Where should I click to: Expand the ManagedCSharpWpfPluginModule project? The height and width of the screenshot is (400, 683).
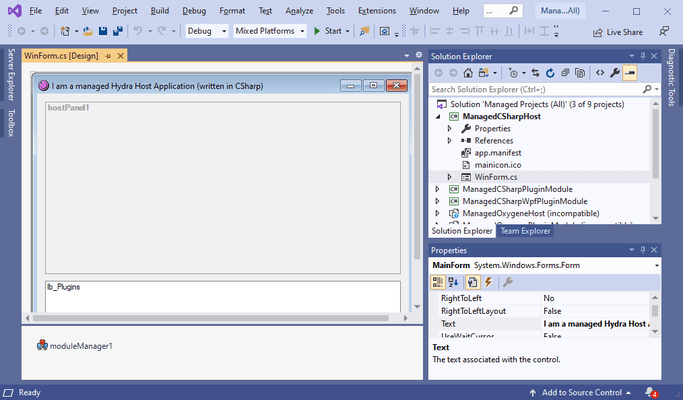(438, 201)
